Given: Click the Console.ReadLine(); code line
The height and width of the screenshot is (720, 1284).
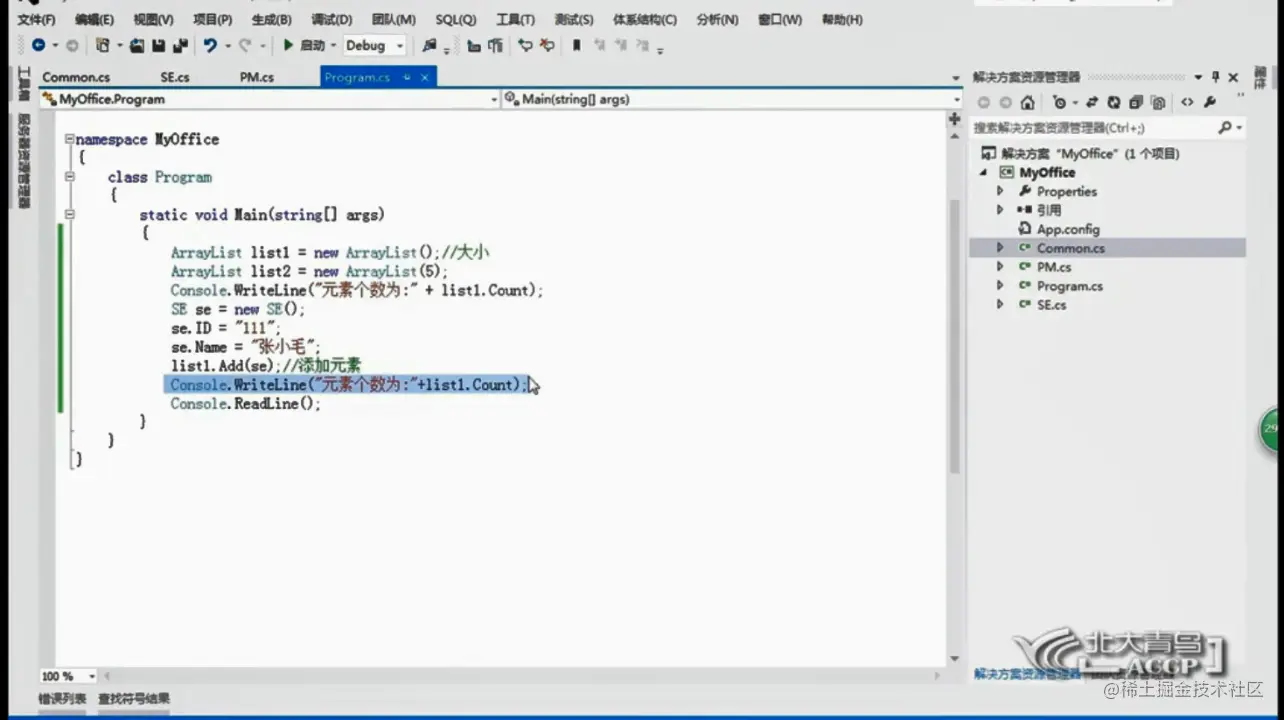Looking at the screenshot, I should (246, 404).
